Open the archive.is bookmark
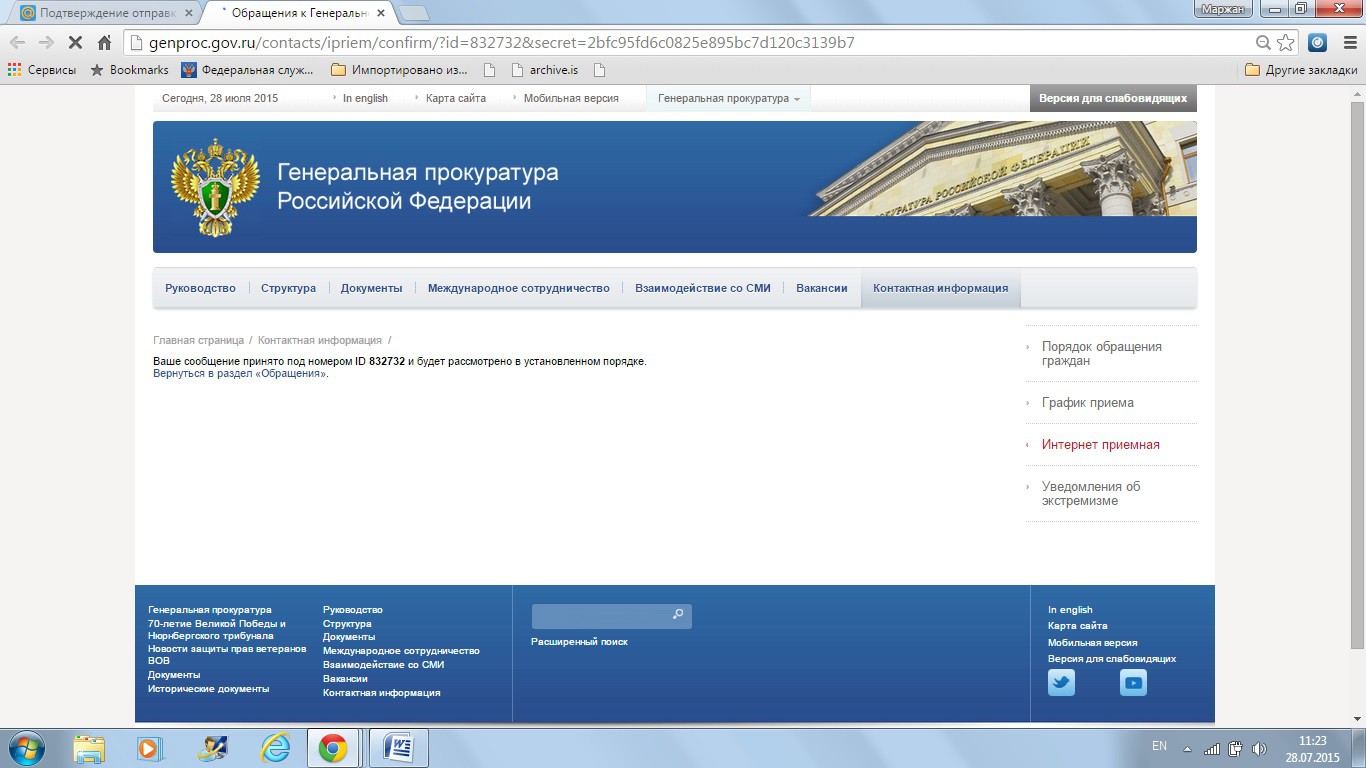Image resolution: width=1366 pixels, height=768 pixels. point(544,70)
